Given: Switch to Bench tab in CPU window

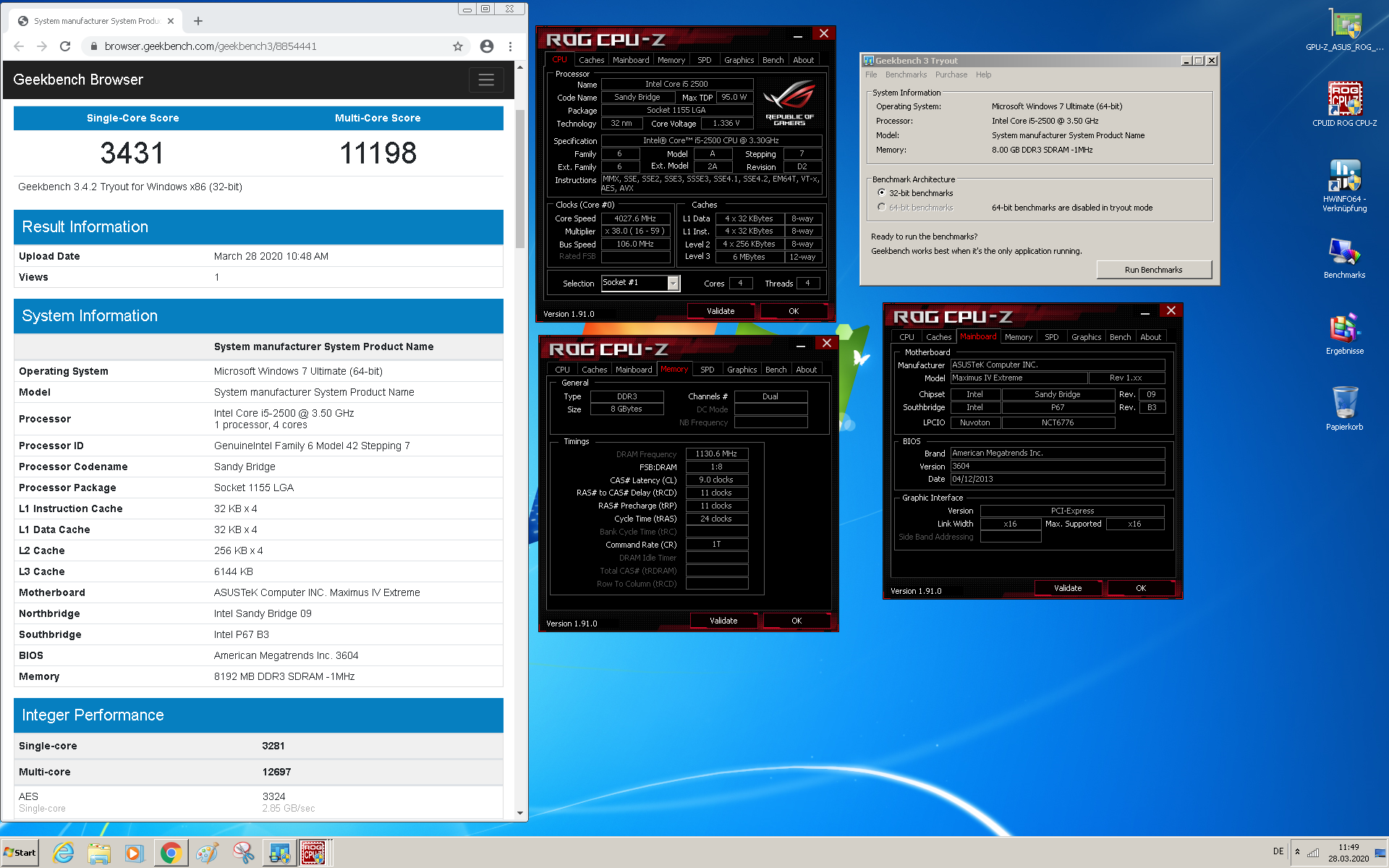Looking at the screenshot, I should [x=773, y=60].
